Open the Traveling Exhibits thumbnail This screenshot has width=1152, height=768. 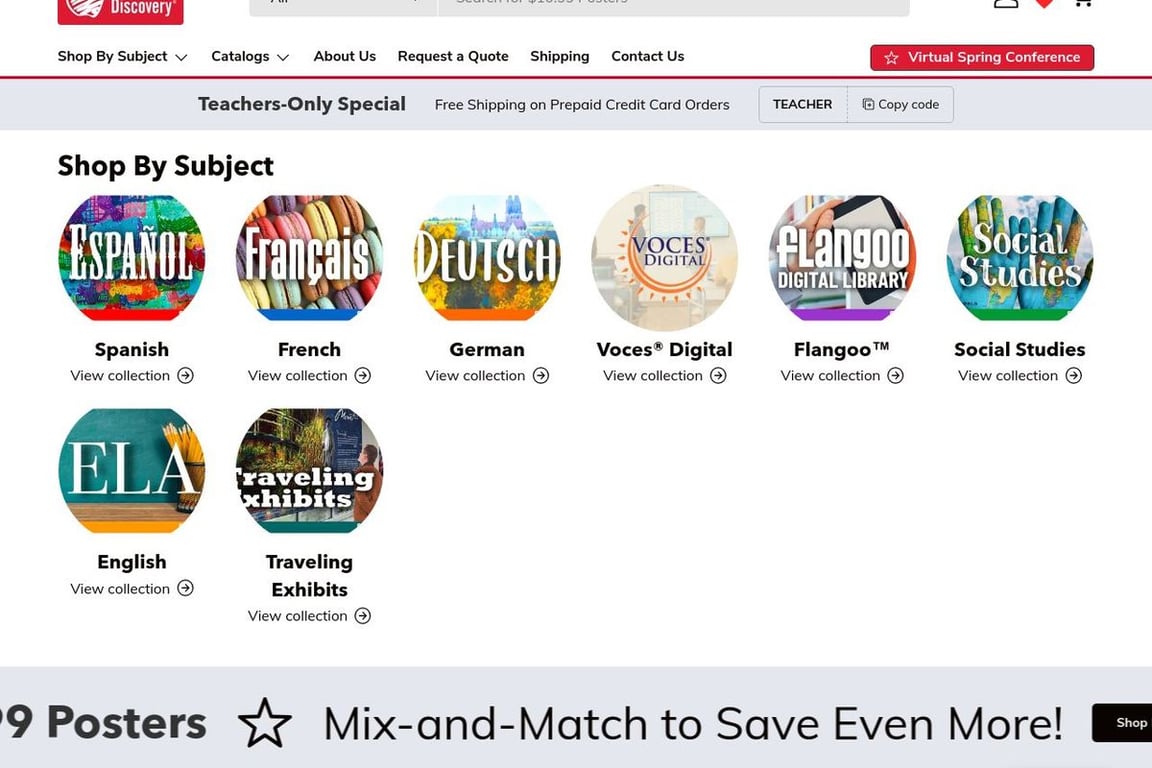coord(309,471)
